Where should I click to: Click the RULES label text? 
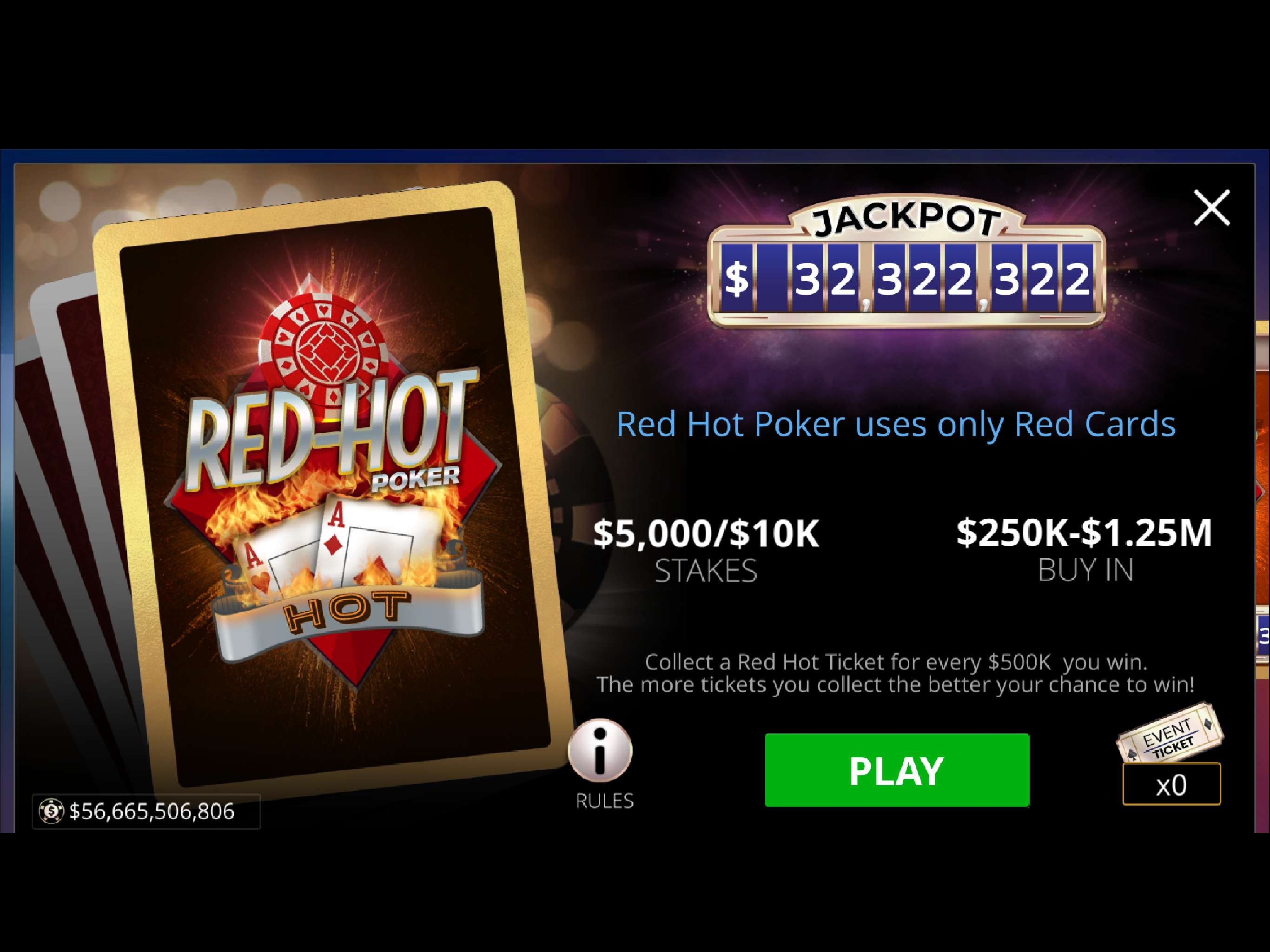605,800
